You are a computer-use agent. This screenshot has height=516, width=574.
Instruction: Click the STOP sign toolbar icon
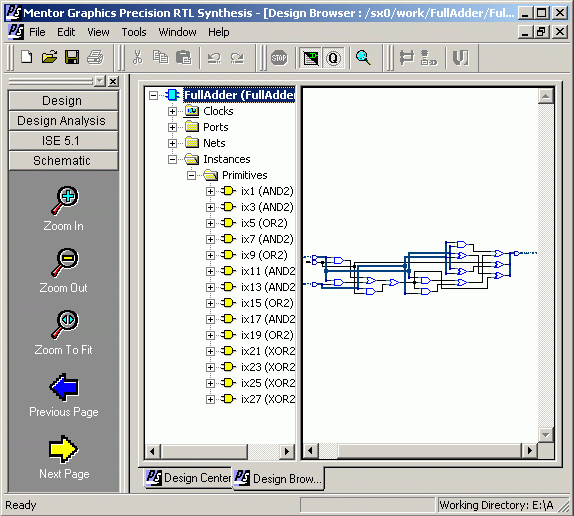(x=279, y=58)
